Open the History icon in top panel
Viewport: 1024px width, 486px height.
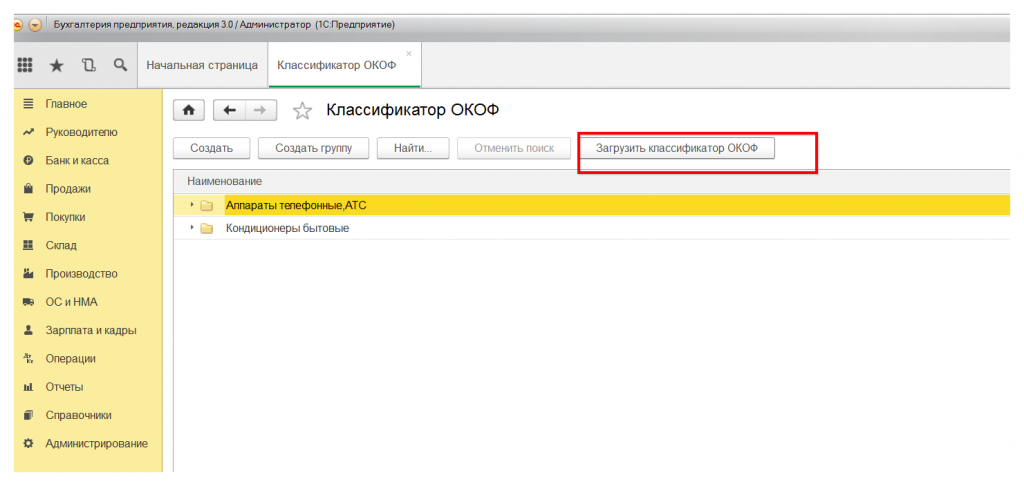click(x=89, y=65)
